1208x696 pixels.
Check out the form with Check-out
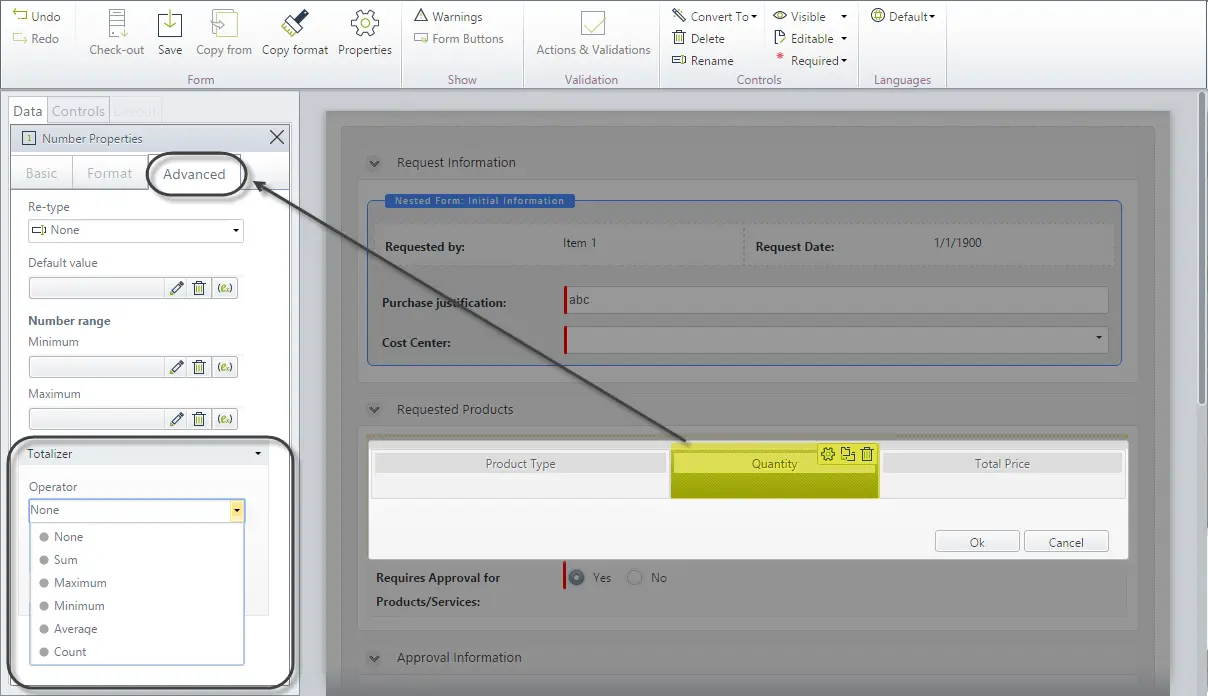(x=117, y=33)
